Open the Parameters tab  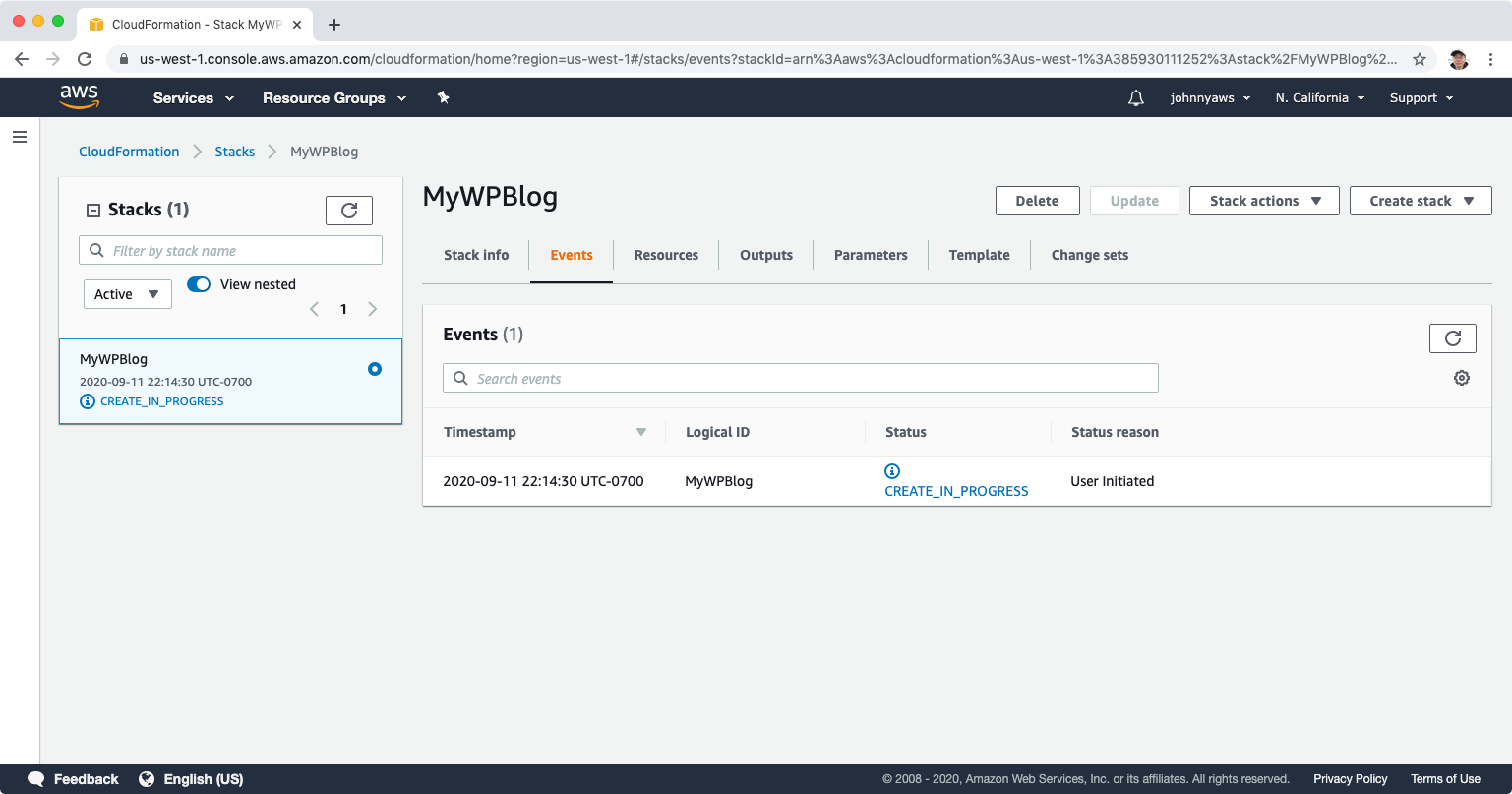871,255
